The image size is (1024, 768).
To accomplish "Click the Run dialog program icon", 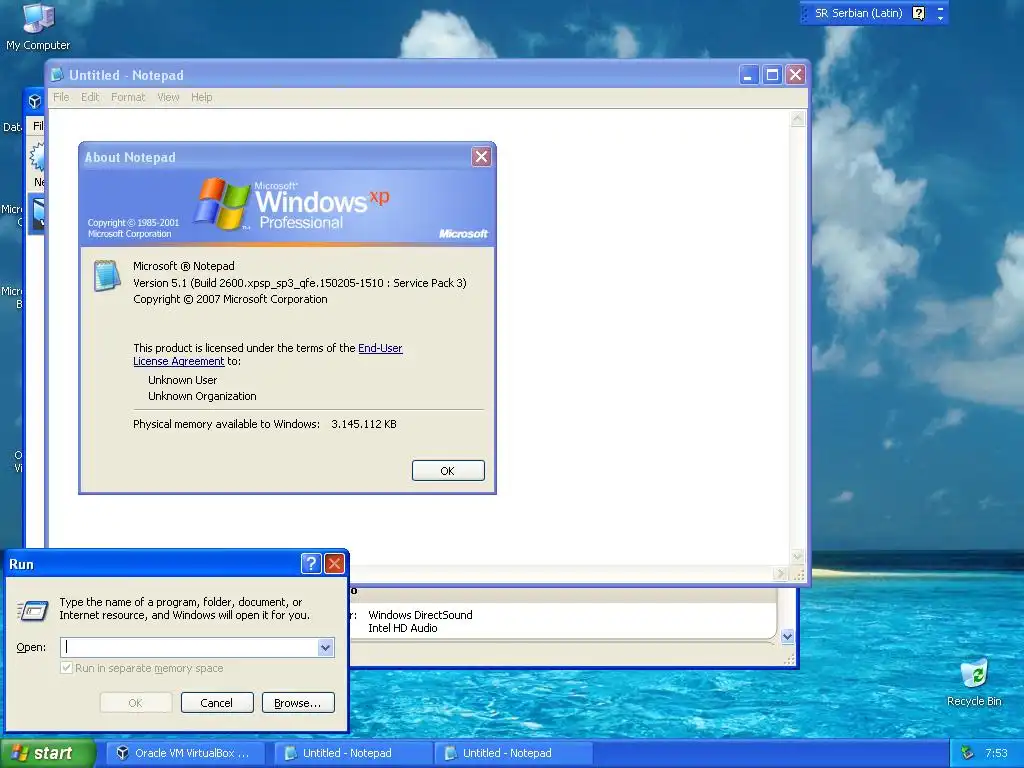I will tap(33, 610).
